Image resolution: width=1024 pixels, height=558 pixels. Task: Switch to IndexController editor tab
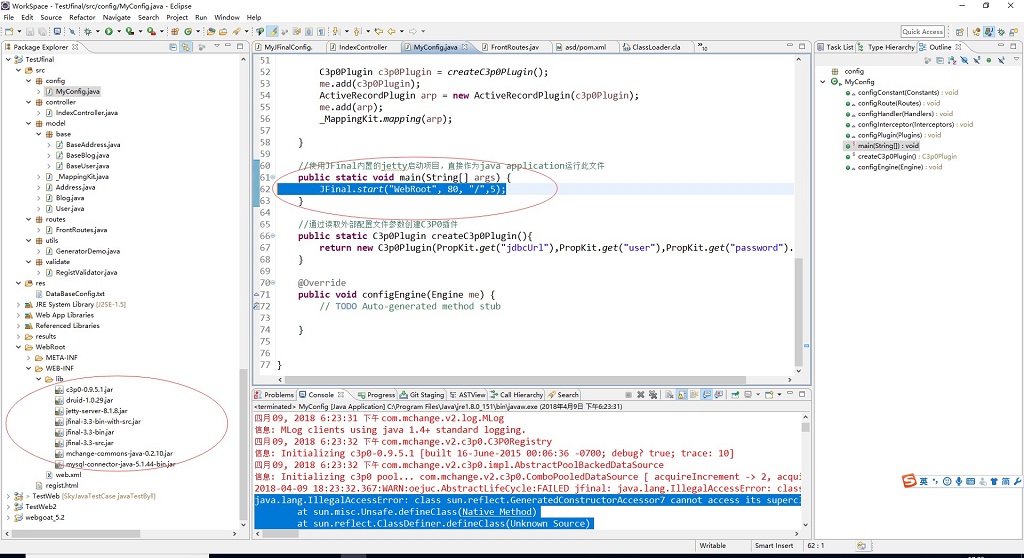tap(358, 47)
